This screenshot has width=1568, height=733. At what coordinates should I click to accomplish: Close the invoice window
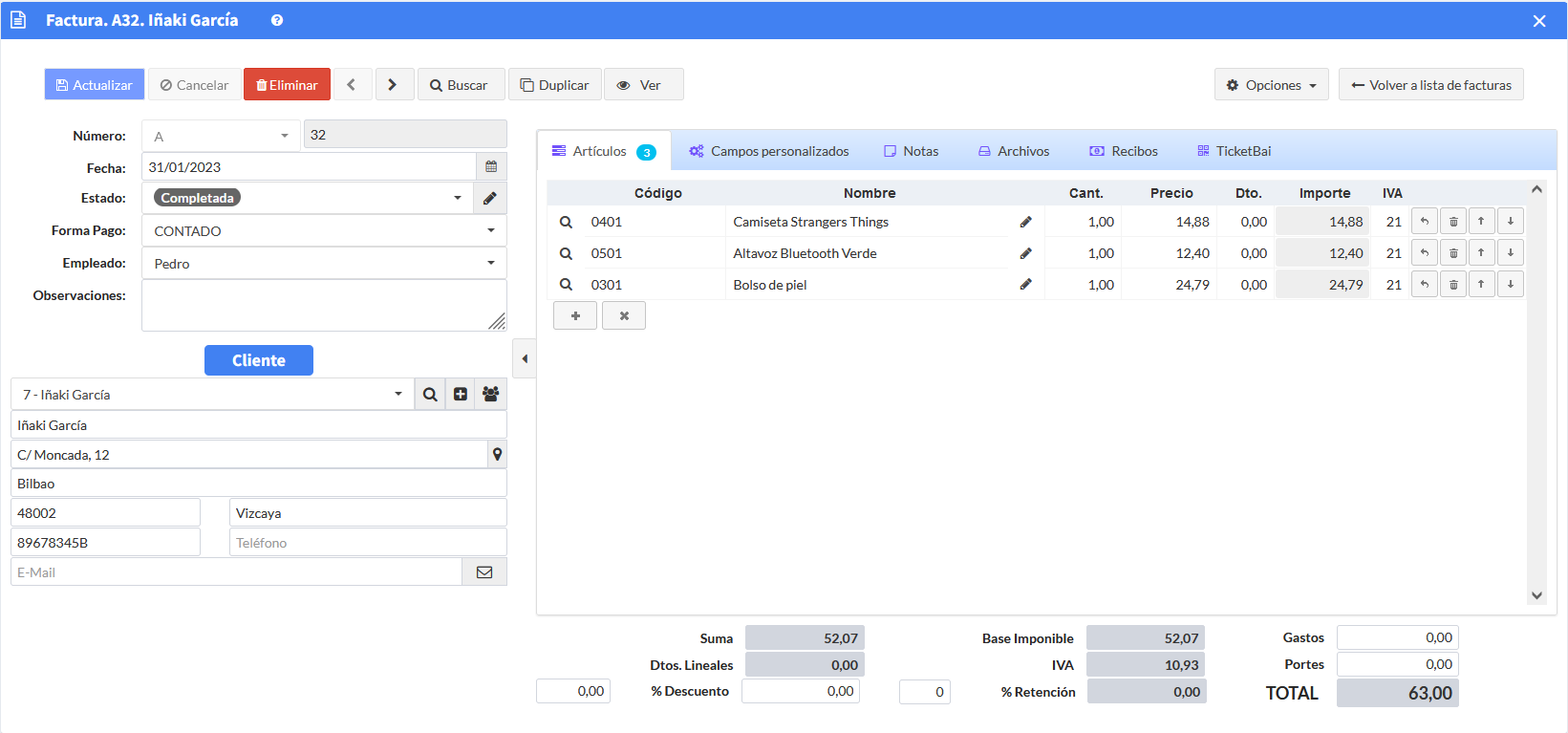(1539, 21)
